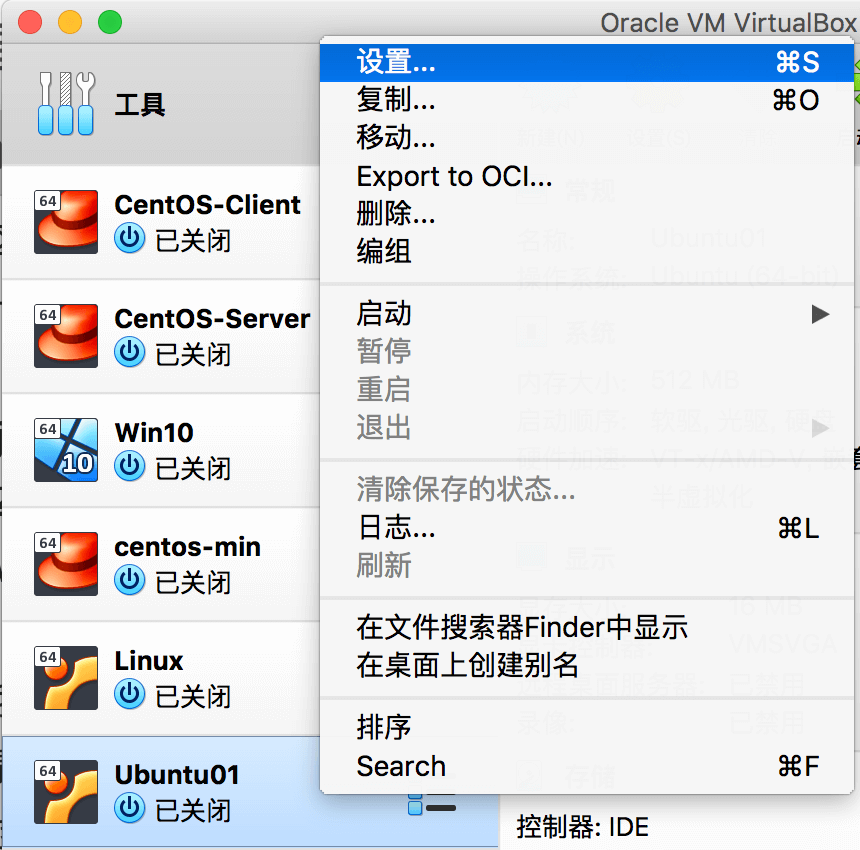This screenshot has height=850, width=860.
Task: Click power-off status icon under Win10
Action: 130,467
